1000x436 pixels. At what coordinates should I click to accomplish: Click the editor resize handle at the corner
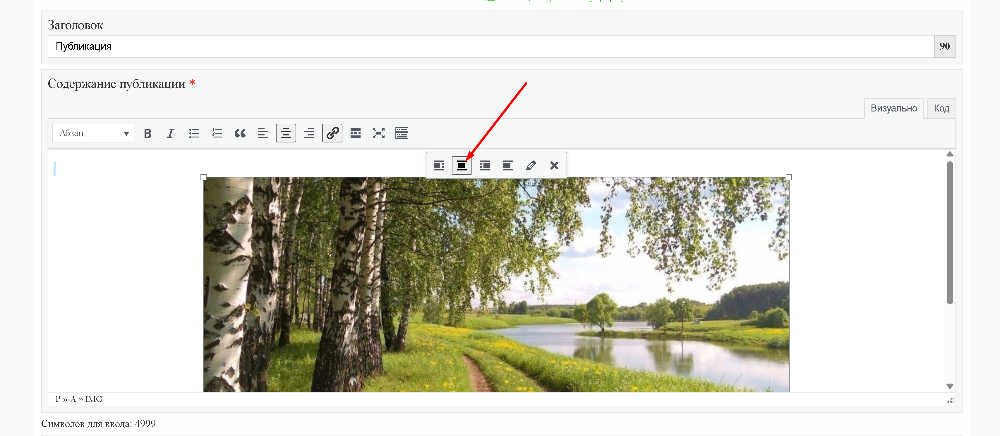pyautogui.click(x=951, y=400)
